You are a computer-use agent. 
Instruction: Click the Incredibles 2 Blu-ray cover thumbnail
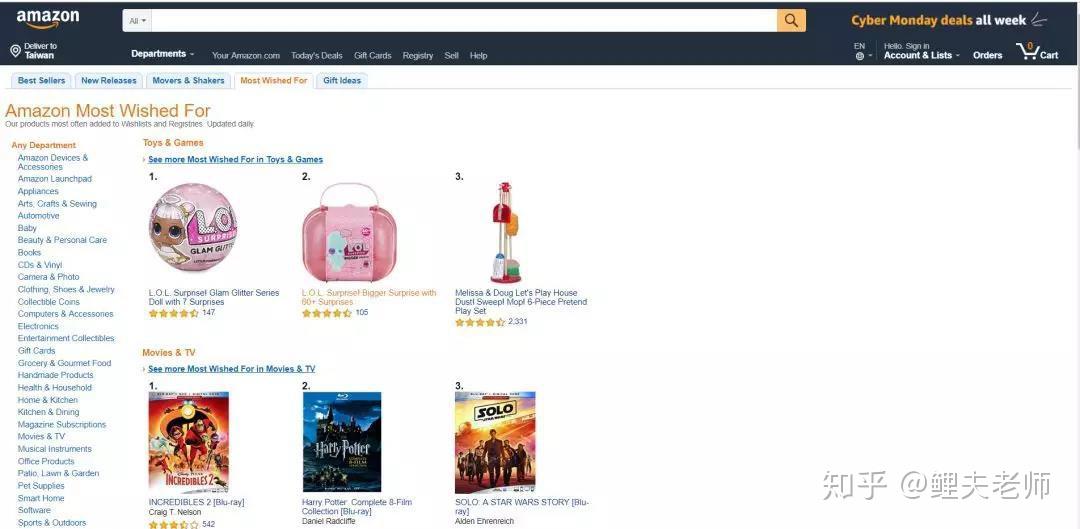189,442
